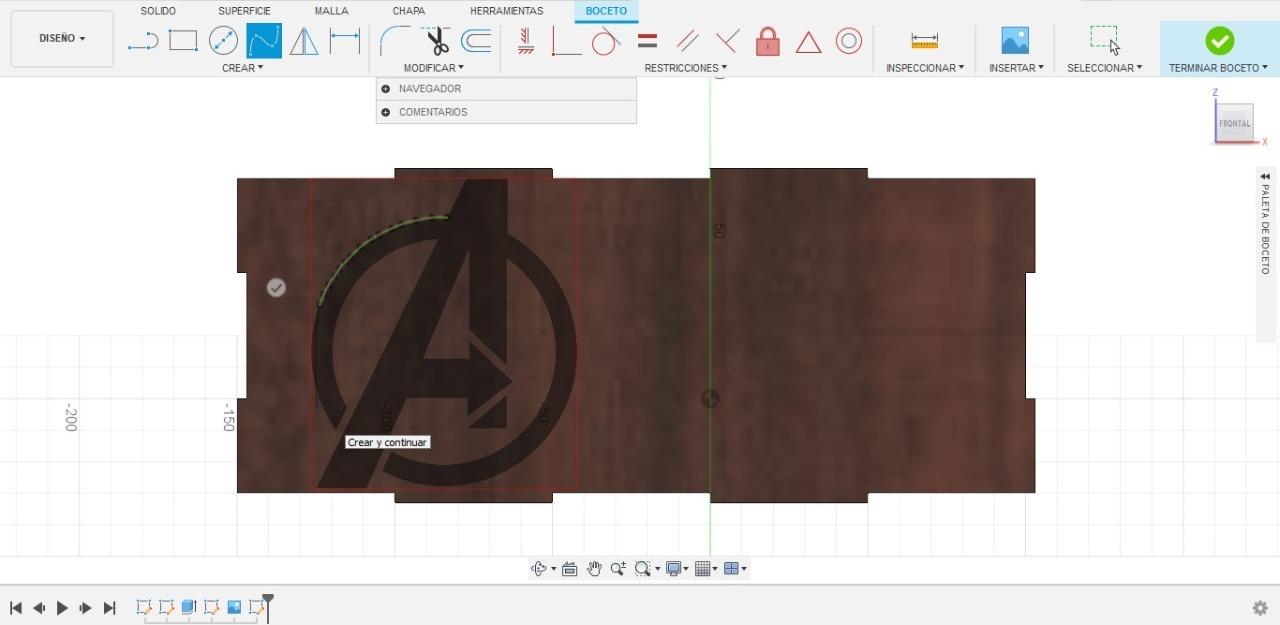Screen dimensions: 1280x625
Task: Select first sketch feature in timeline
Action: [x=144, y=607]
